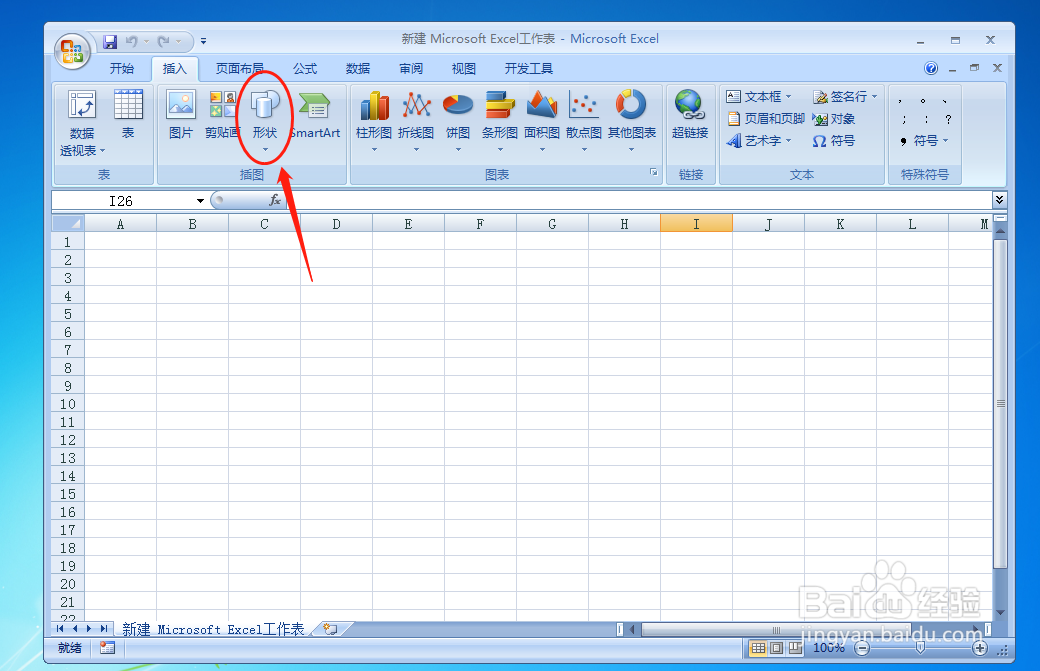Open Other Charts (其他图表)
Image resolution: width=1040 pixels, height=671 pixels.
click(631, 120)
